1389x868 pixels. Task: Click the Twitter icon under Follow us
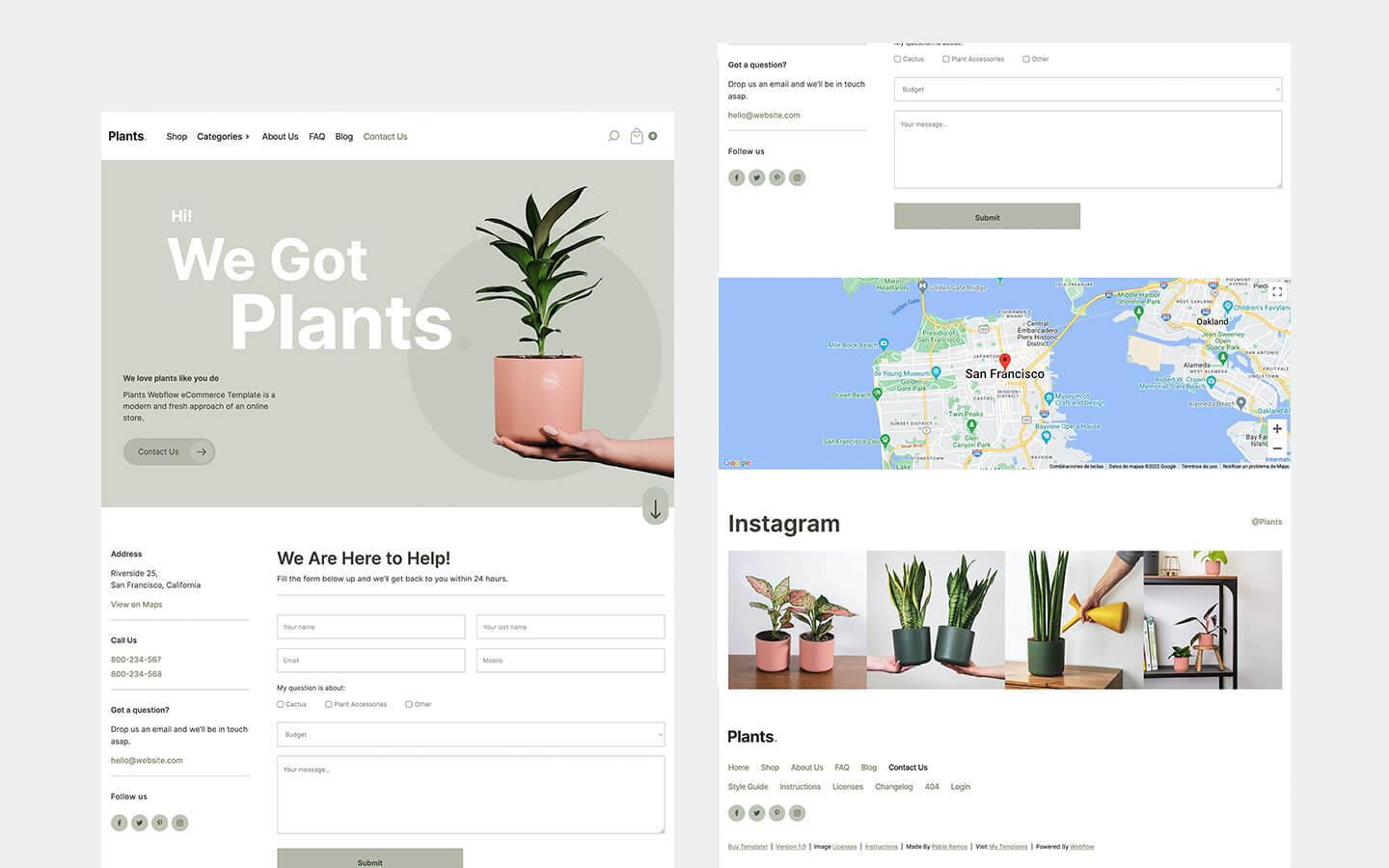(139, 822)
